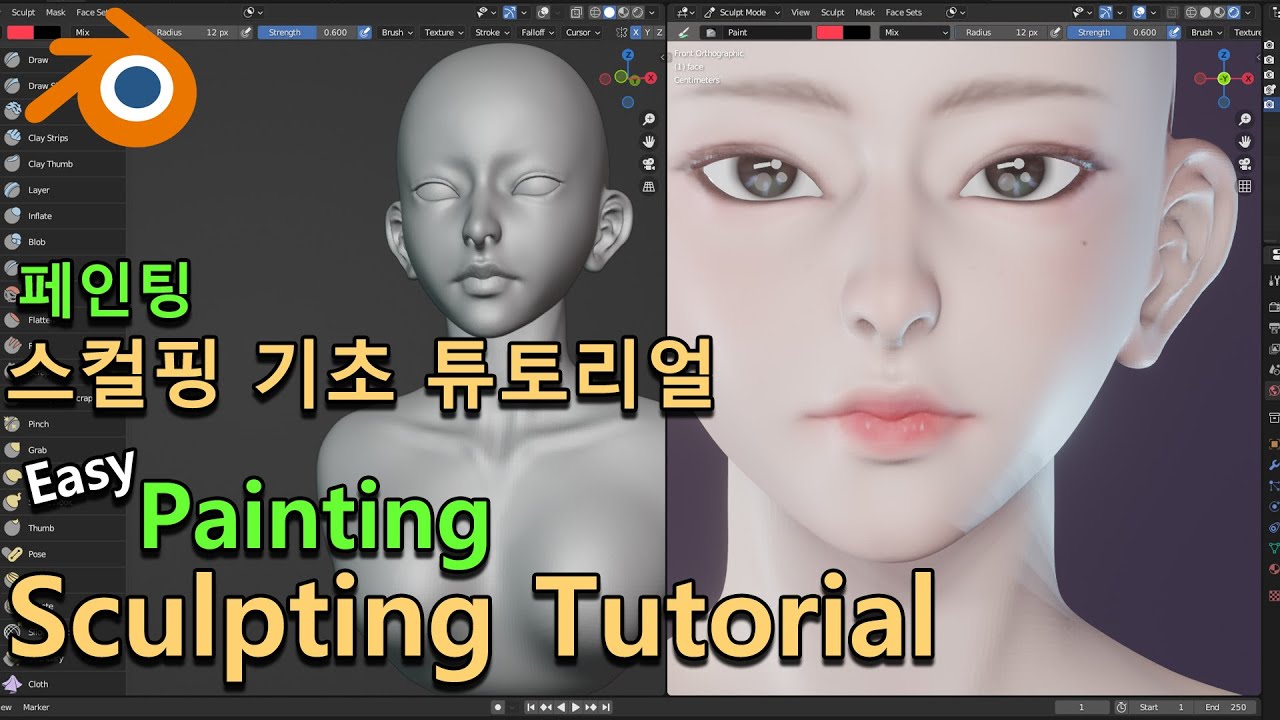
Task: Jump to end frame in timeline
Action: (606, 707)
